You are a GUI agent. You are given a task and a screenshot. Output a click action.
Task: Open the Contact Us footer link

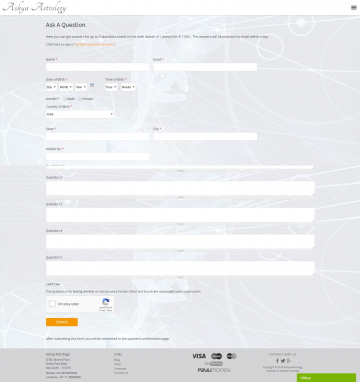point(121,373)
